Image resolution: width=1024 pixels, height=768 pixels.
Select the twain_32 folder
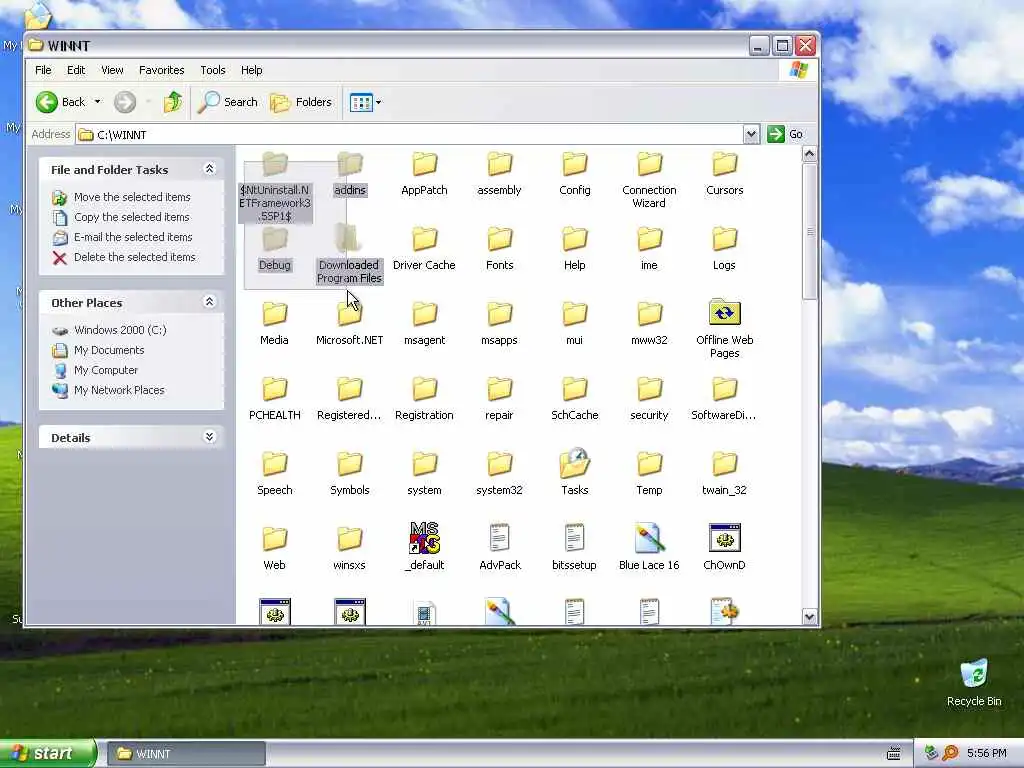coord(724,474)
